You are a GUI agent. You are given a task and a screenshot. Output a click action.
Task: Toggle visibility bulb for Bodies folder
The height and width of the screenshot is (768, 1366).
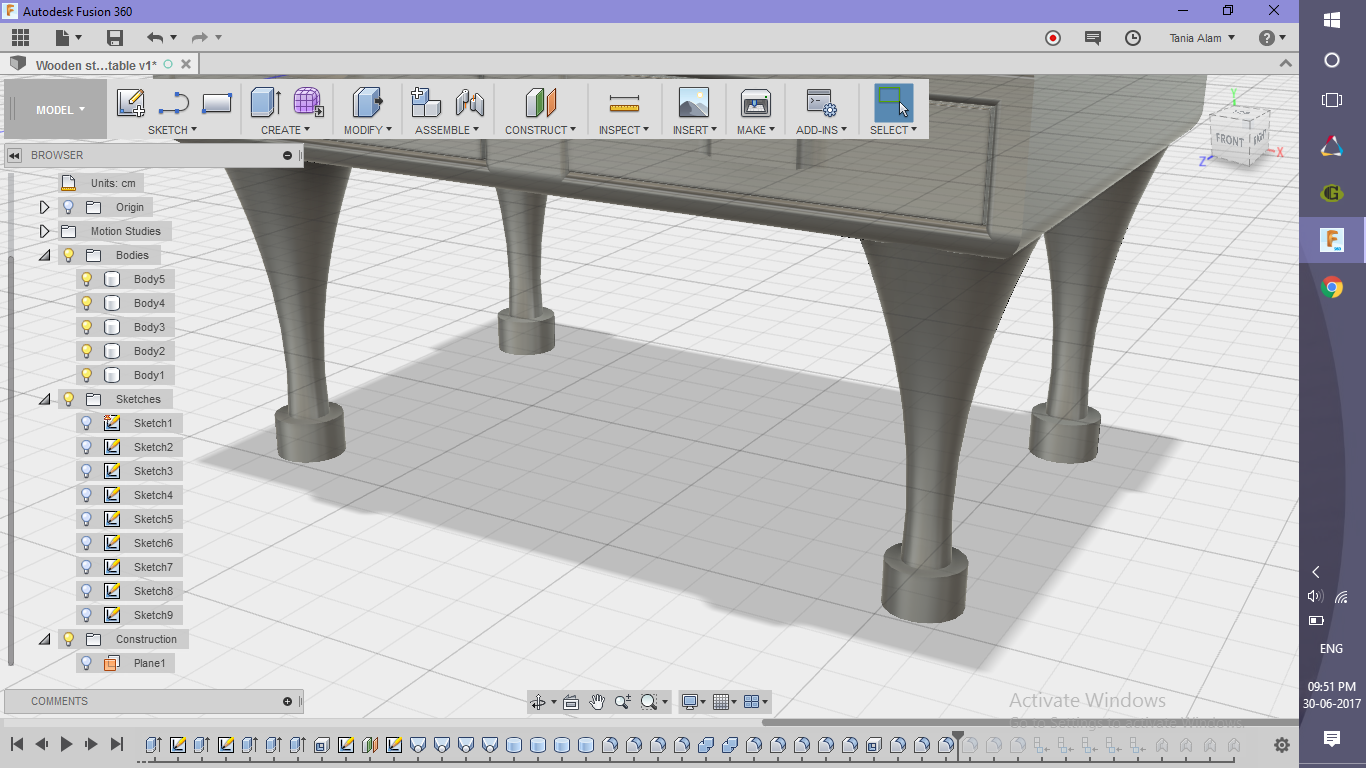(68, 255)
